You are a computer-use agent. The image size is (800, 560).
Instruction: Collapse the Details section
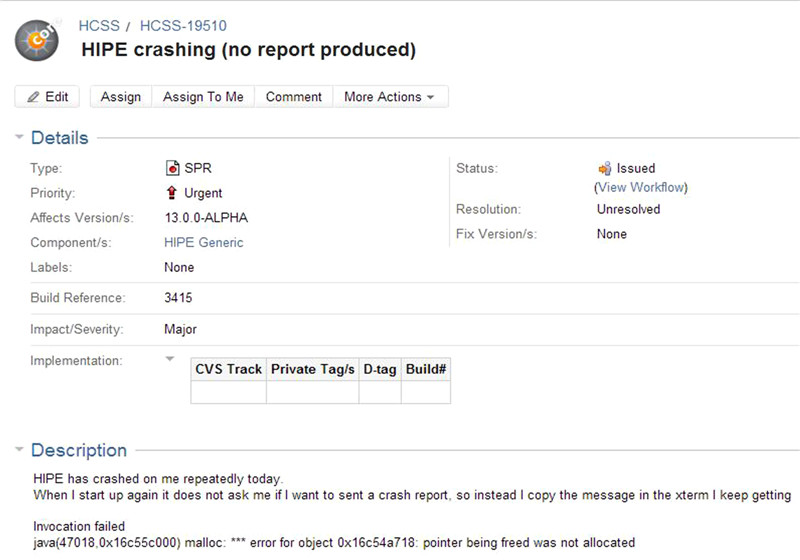[18, 138]
